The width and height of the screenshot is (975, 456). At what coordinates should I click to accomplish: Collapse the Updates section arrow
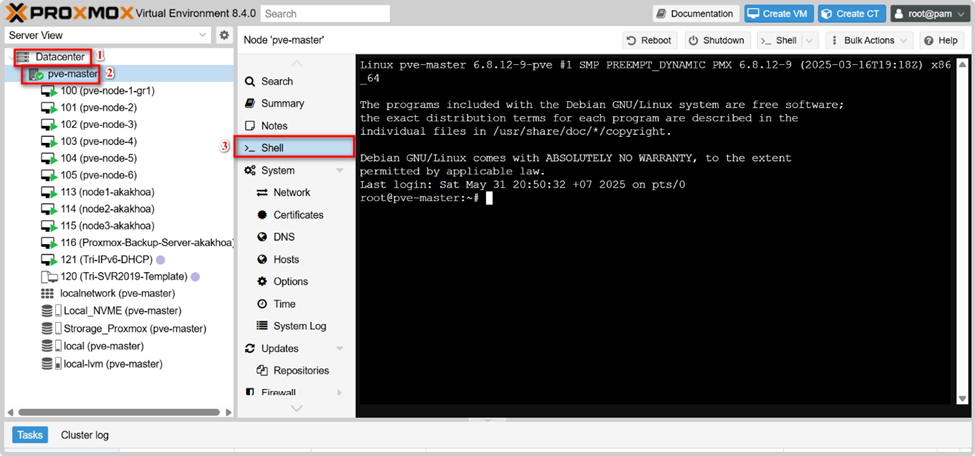click(340, 349)
